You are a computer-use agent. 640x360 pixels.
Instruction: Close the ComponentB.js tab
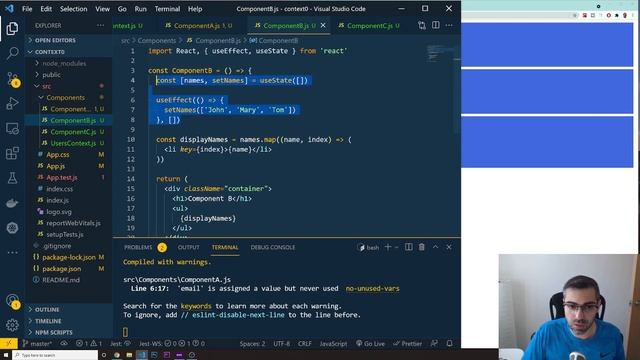[x=323, y=25]
